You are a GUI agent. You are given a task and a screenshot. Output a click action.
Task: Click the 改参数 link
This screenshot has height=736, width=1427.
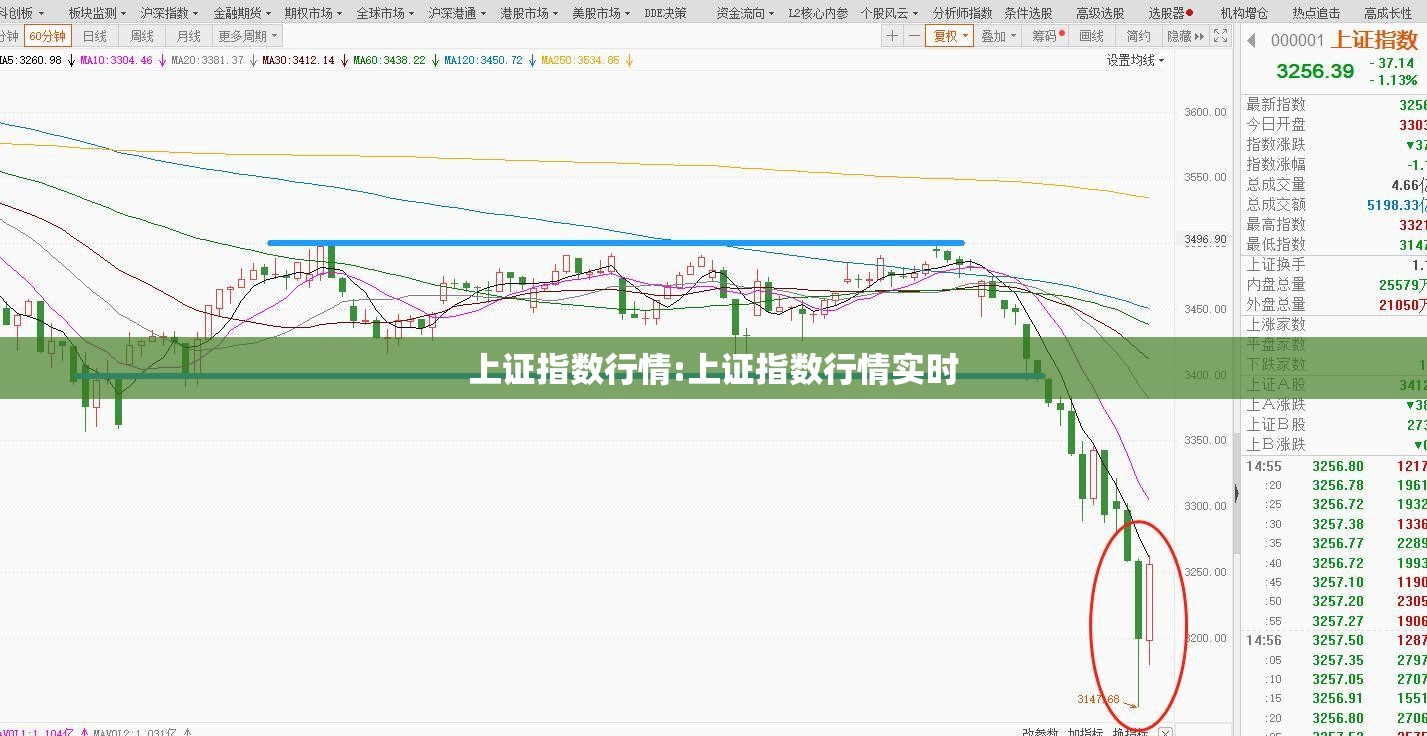tap(1039, 732)
